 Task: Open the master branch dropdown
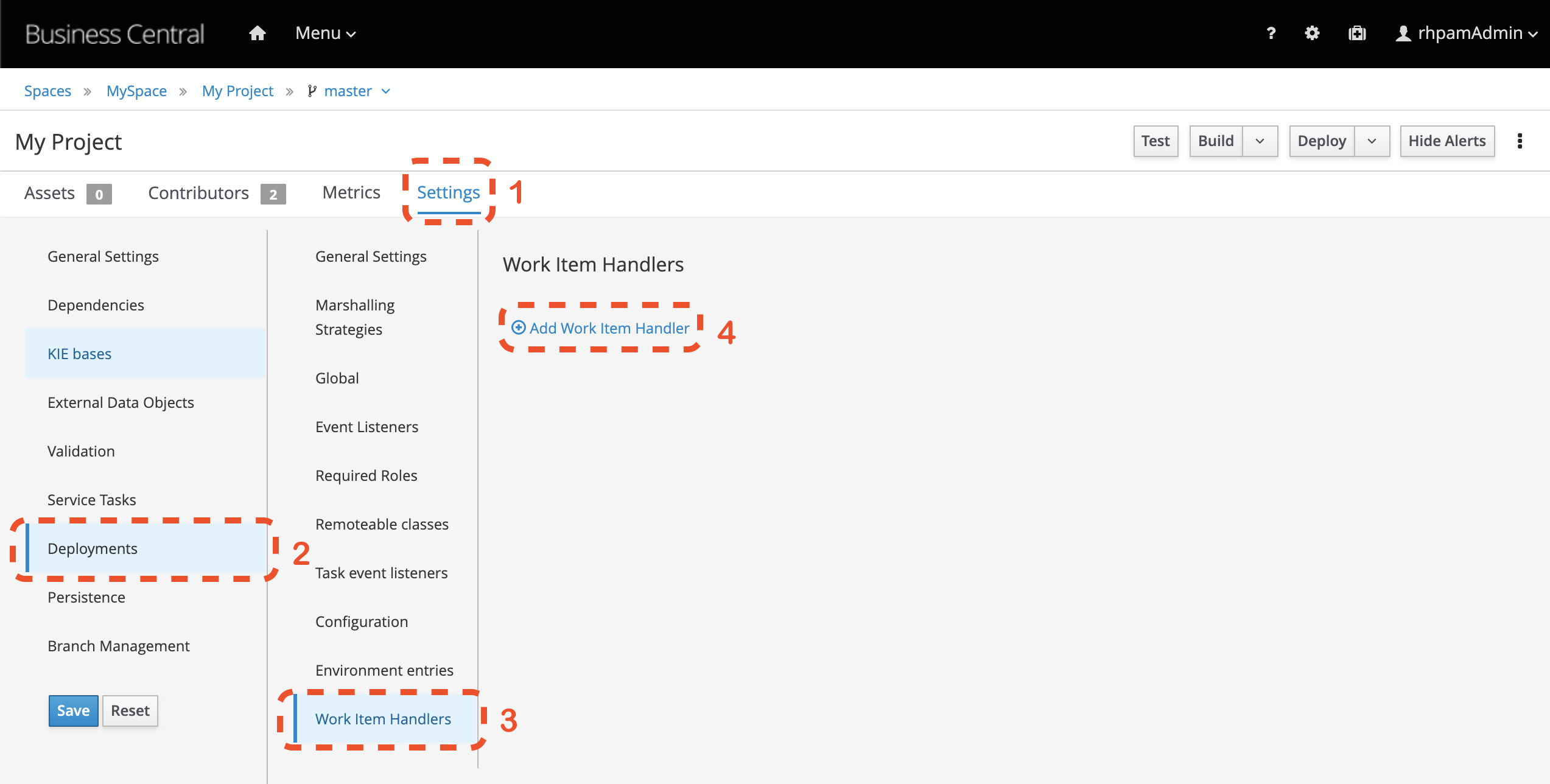tap(385, 91)
